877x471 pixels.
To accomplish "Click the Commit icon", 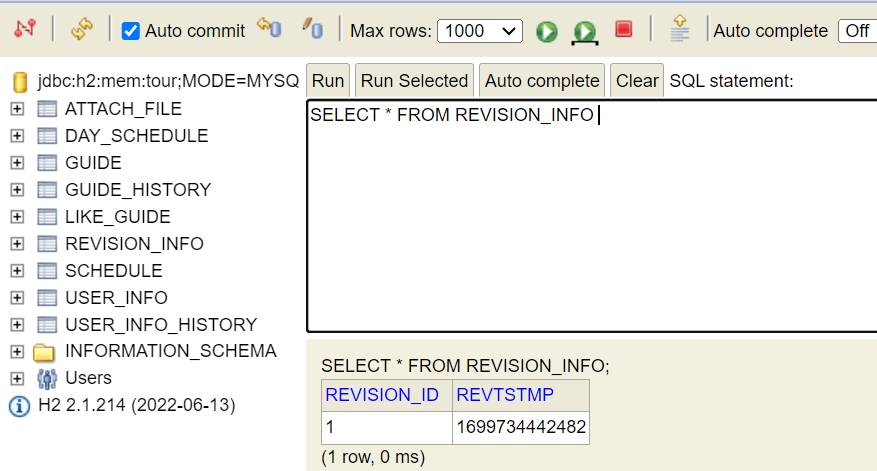I will 313,29.
